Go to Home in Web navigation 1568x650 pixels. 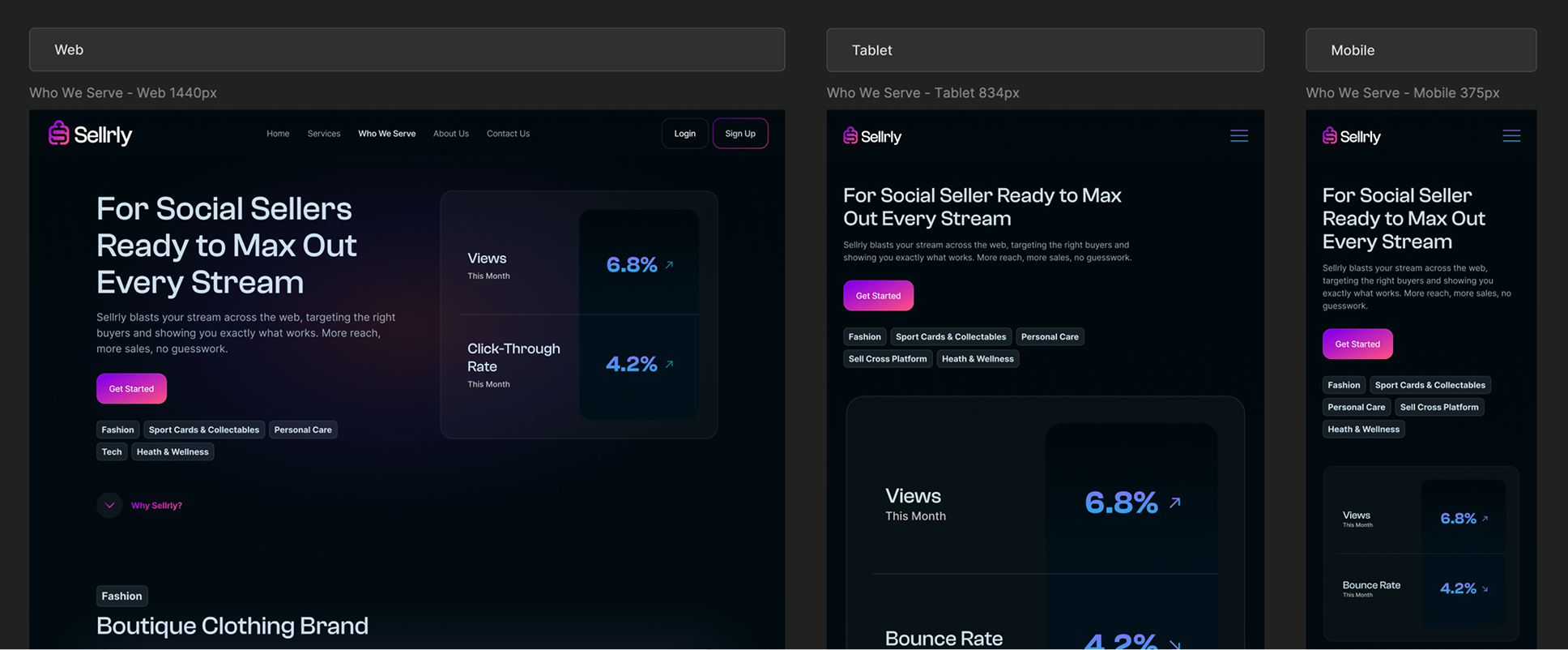[278, 134]
